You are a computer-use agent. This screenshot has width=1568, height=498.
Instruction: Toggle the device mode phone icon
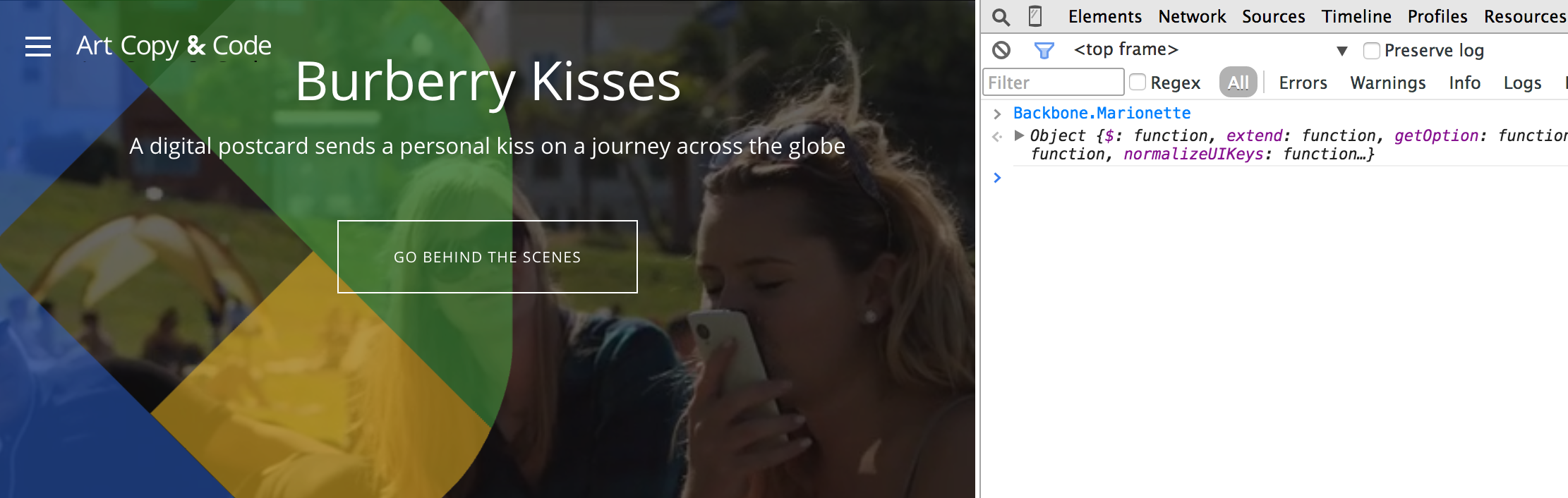(x=1035, y=16)
